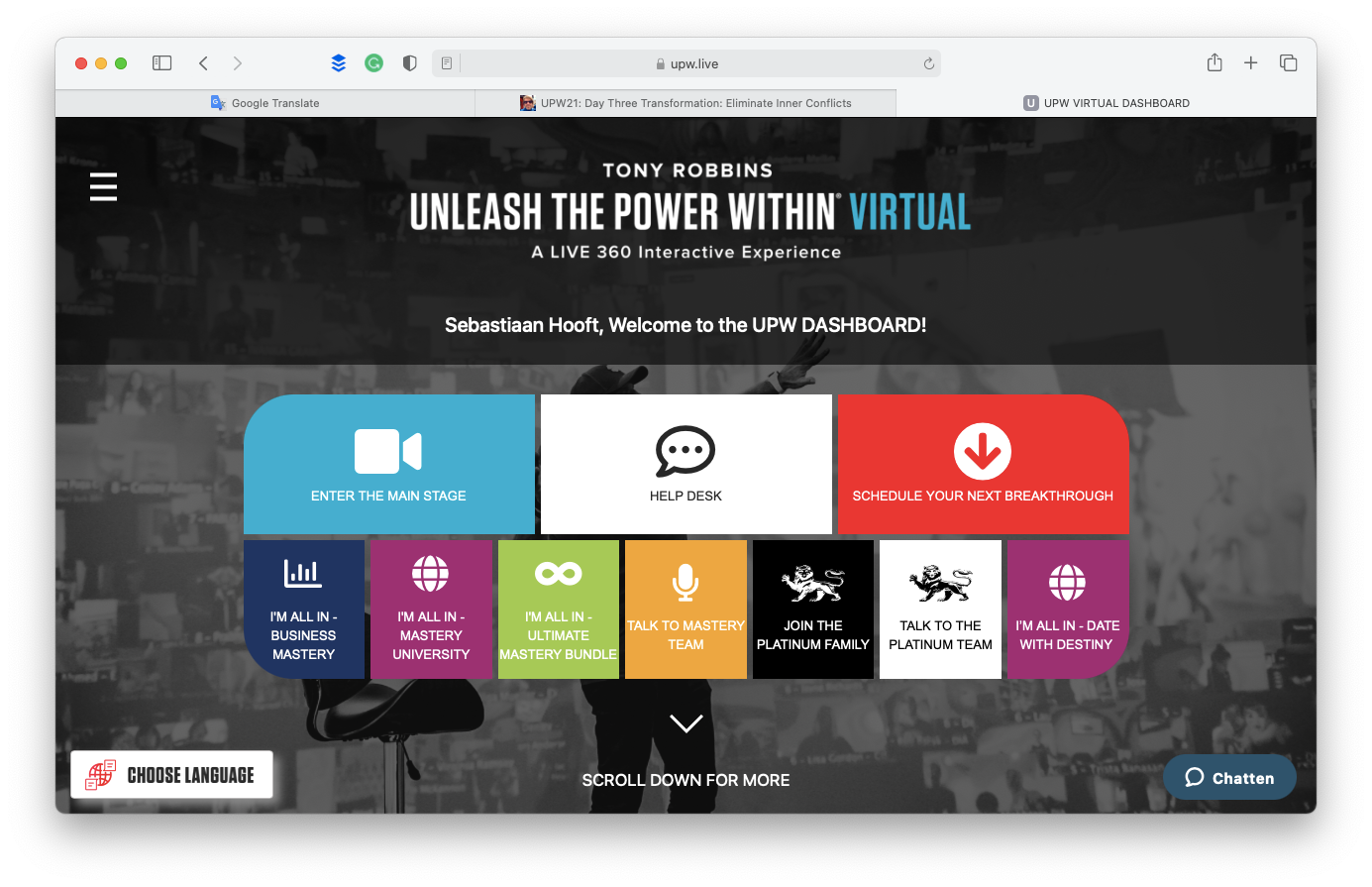Toggle the Safari sidebar
The image size is (1372, 887).
click(x=162, y=63)
